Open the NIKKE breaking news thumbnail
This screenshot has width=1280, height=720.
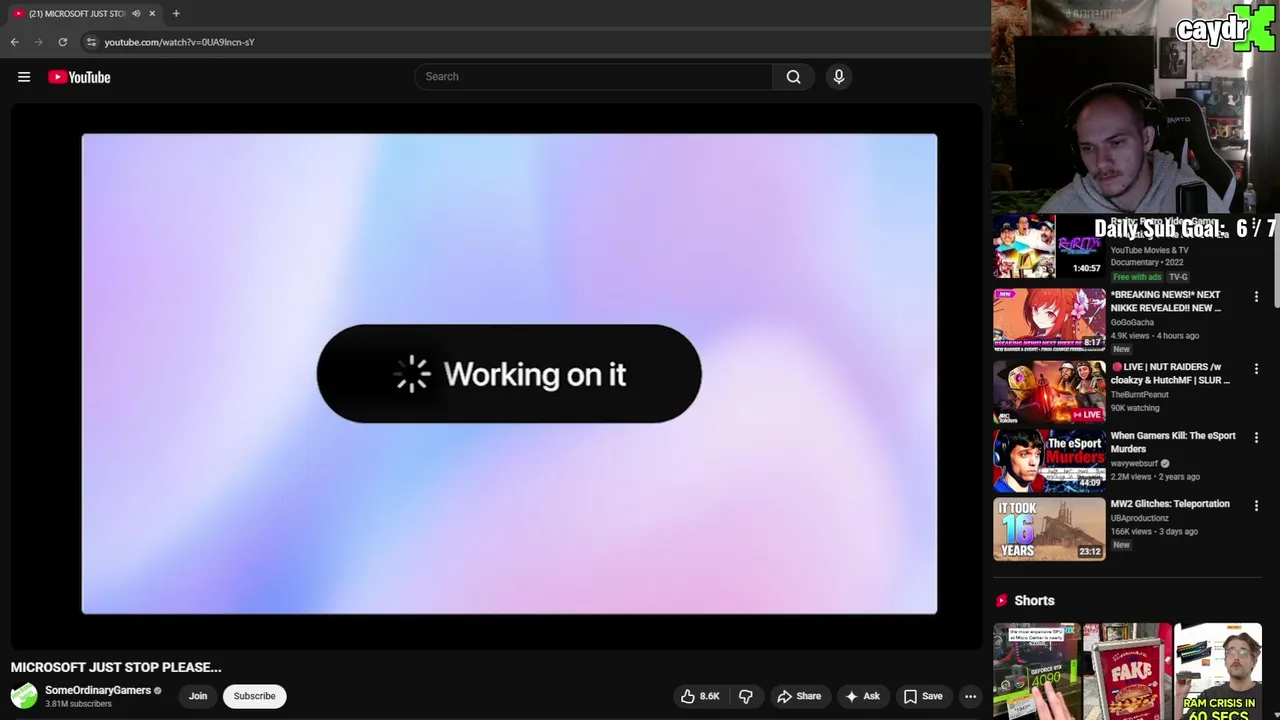pyautogui.click(x=1049, y=320)
